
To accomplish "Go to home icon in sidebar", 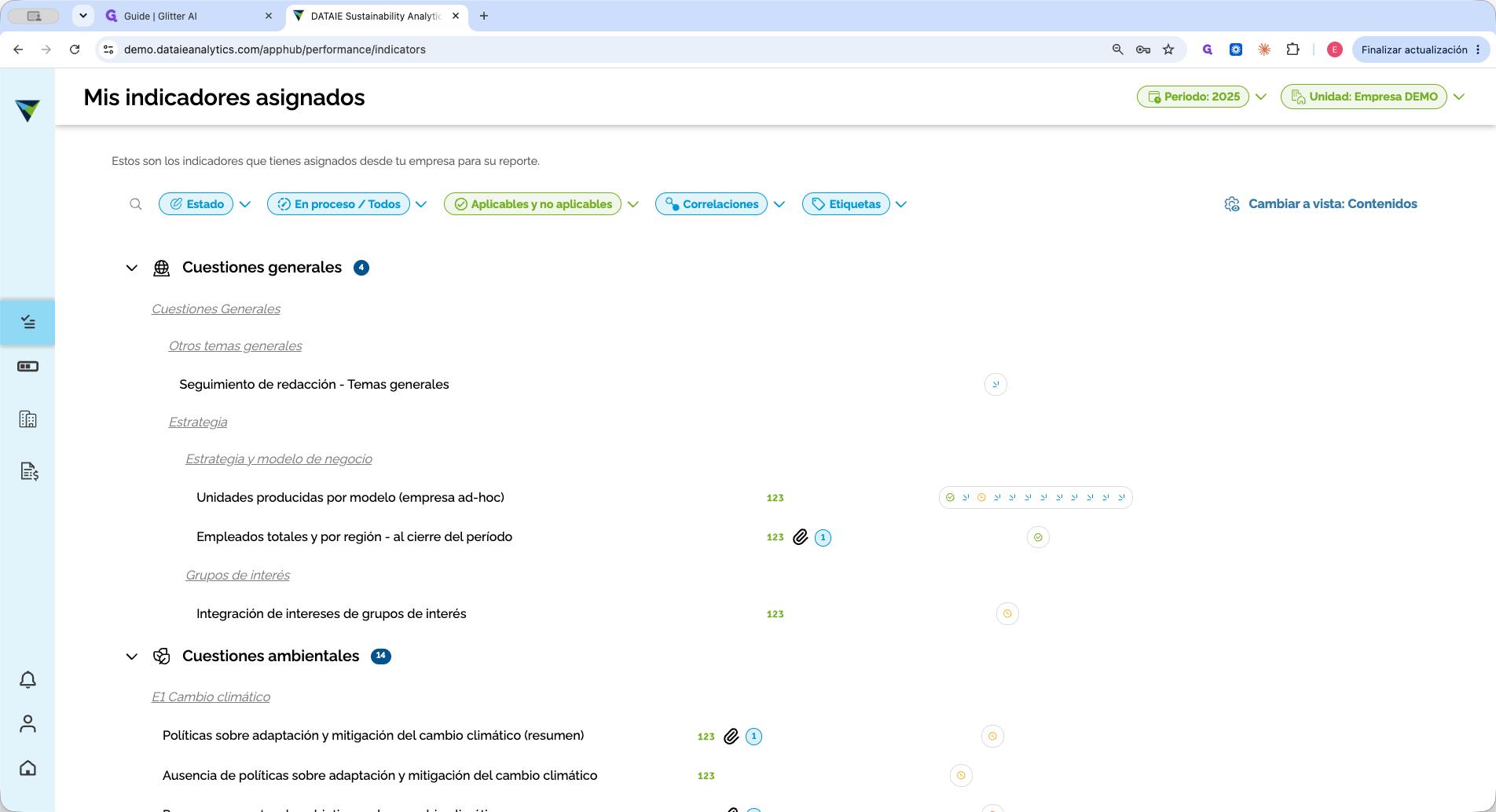I will (x=27, y=768).
